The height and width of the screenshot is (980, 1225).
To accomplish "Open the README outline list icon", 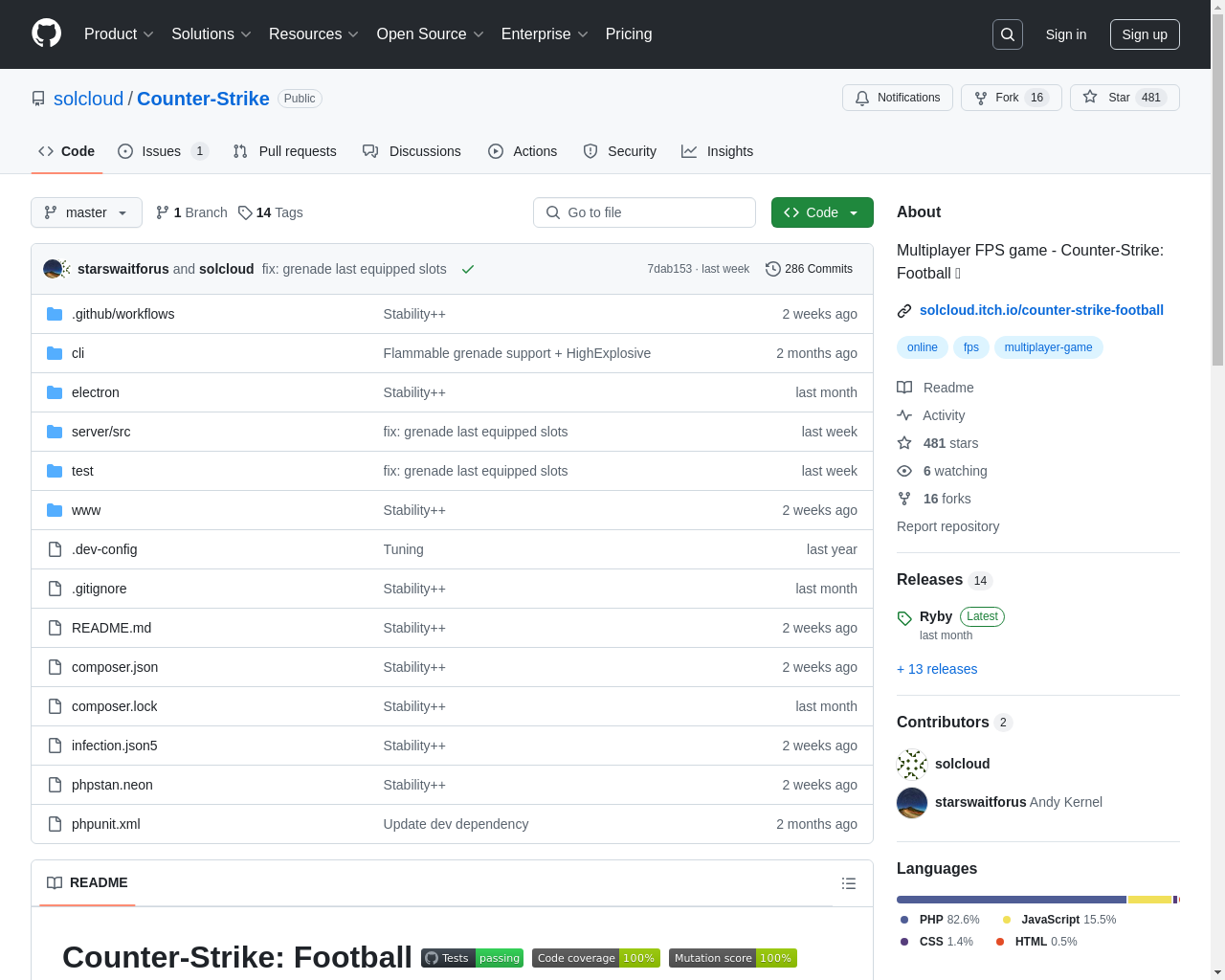I will click(x=849, y=883).
